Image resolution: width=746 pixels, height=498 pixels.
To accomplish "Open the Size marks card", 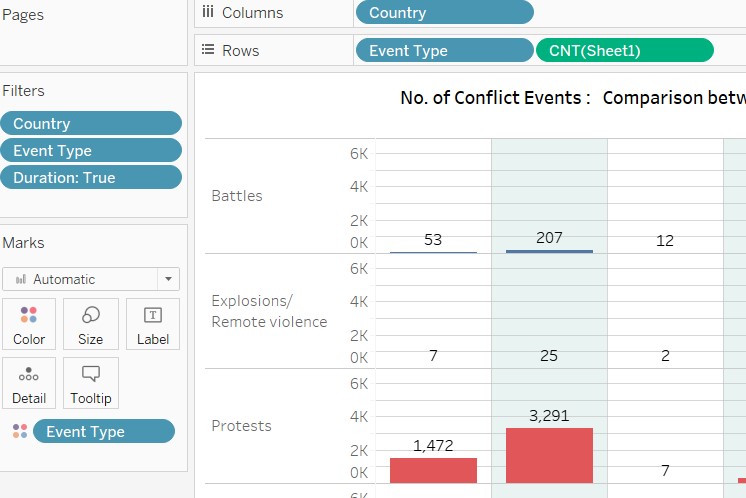I will [x=90, y=315].
